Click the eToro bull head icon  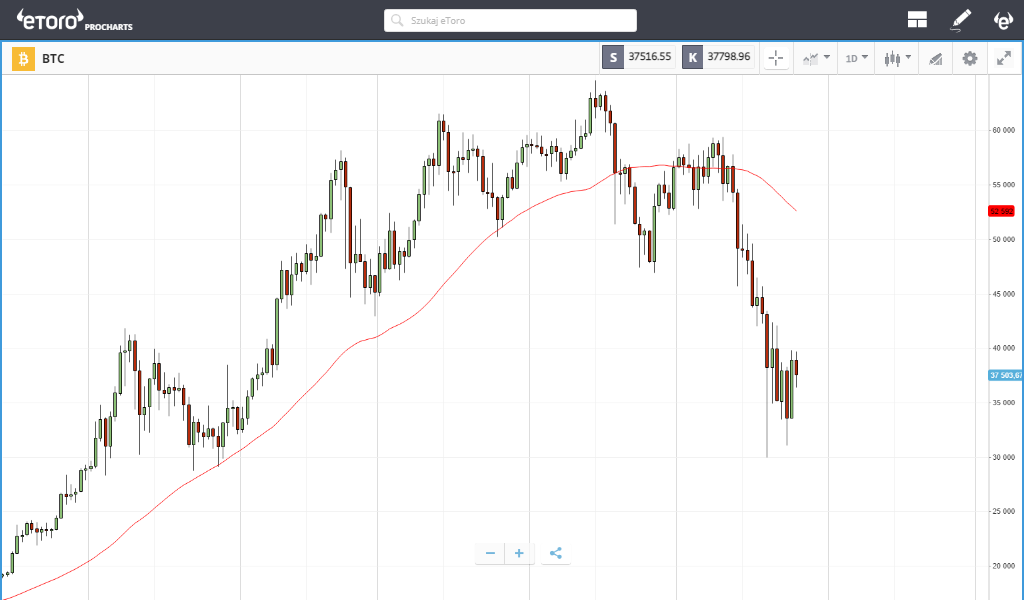1003,20
